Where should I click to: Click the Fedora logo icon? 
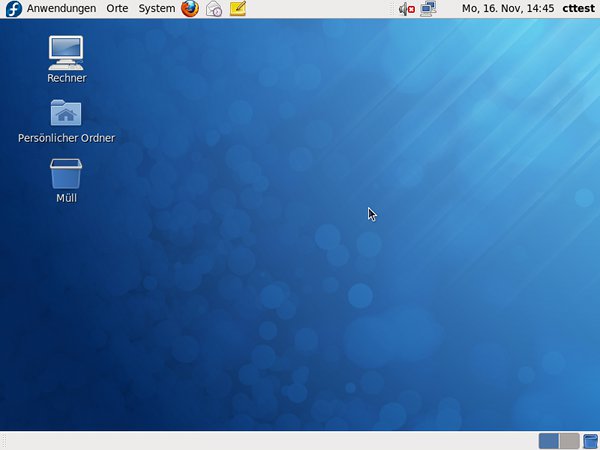pos(14,9)
